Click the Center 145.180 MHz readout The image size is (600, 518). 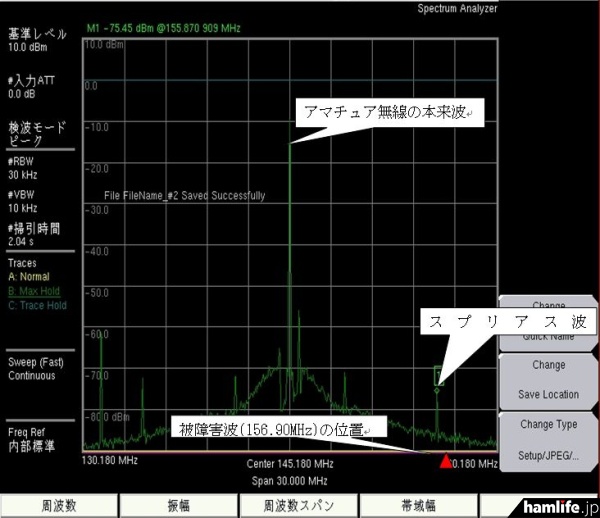coord(290,466)
